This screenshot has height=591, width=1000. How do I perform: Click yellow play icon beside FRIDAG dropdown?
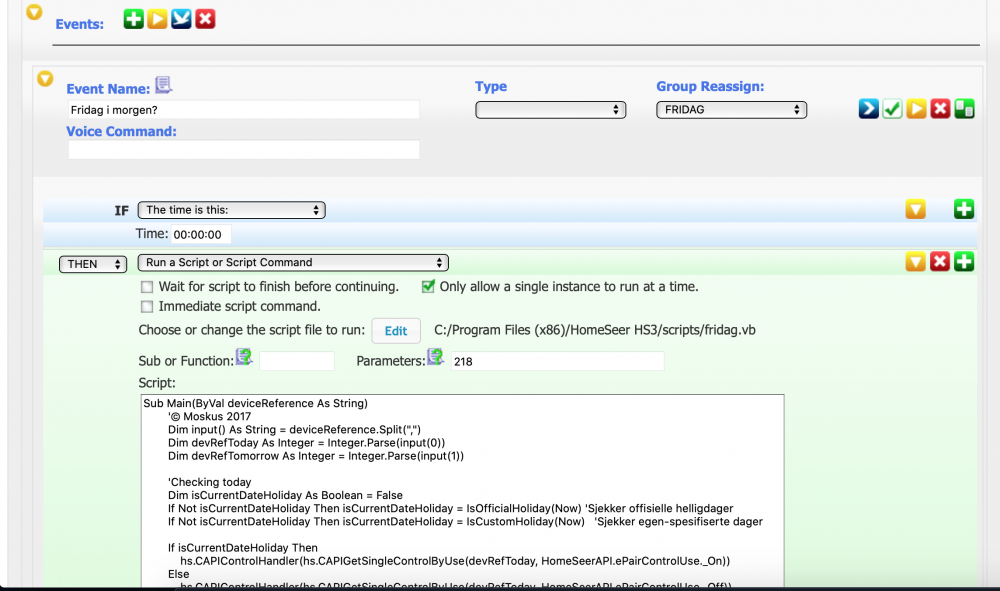click(917, 109)
